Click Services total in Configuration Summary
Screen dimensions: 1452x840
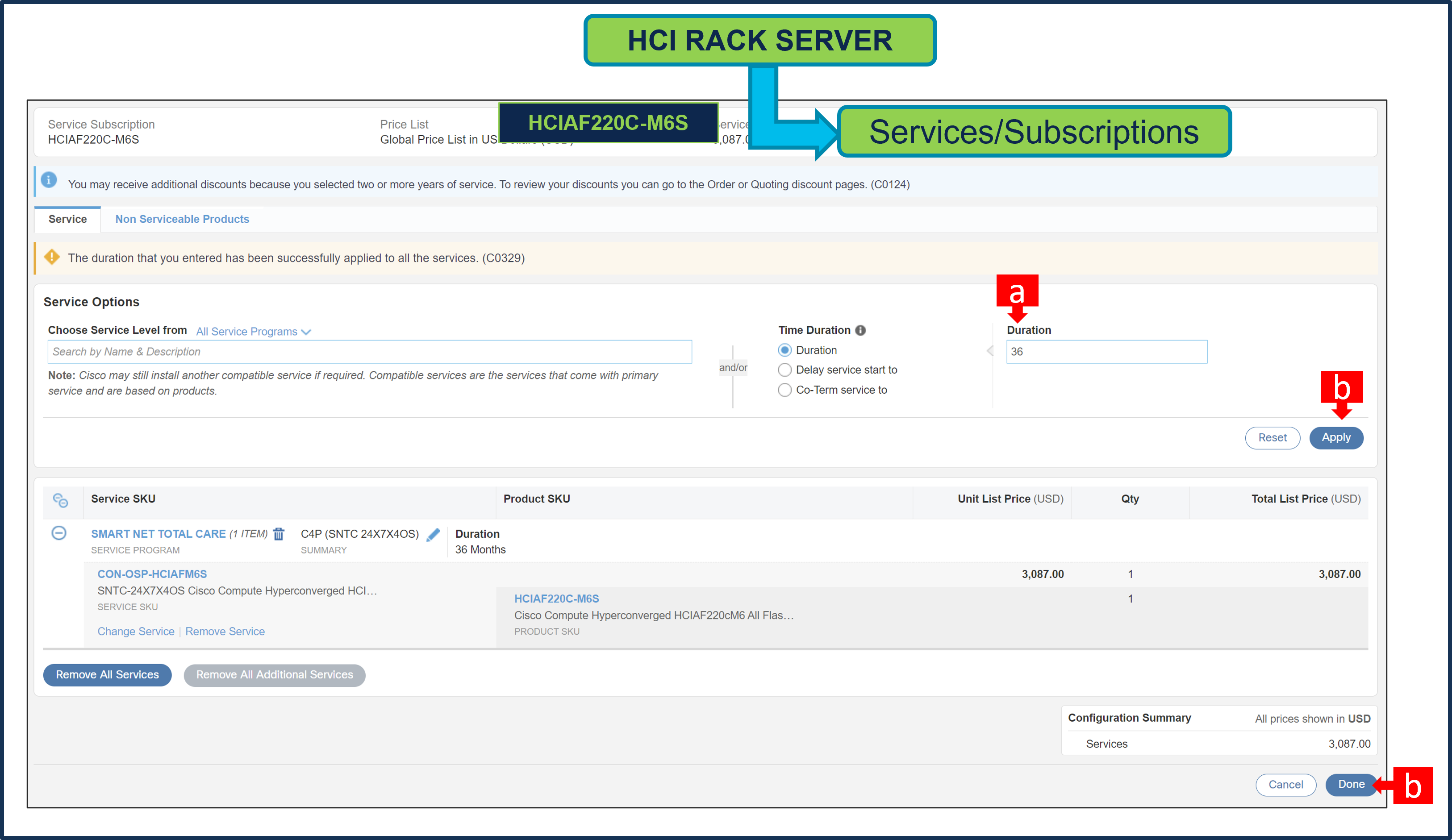click(x=1349, y=744)
